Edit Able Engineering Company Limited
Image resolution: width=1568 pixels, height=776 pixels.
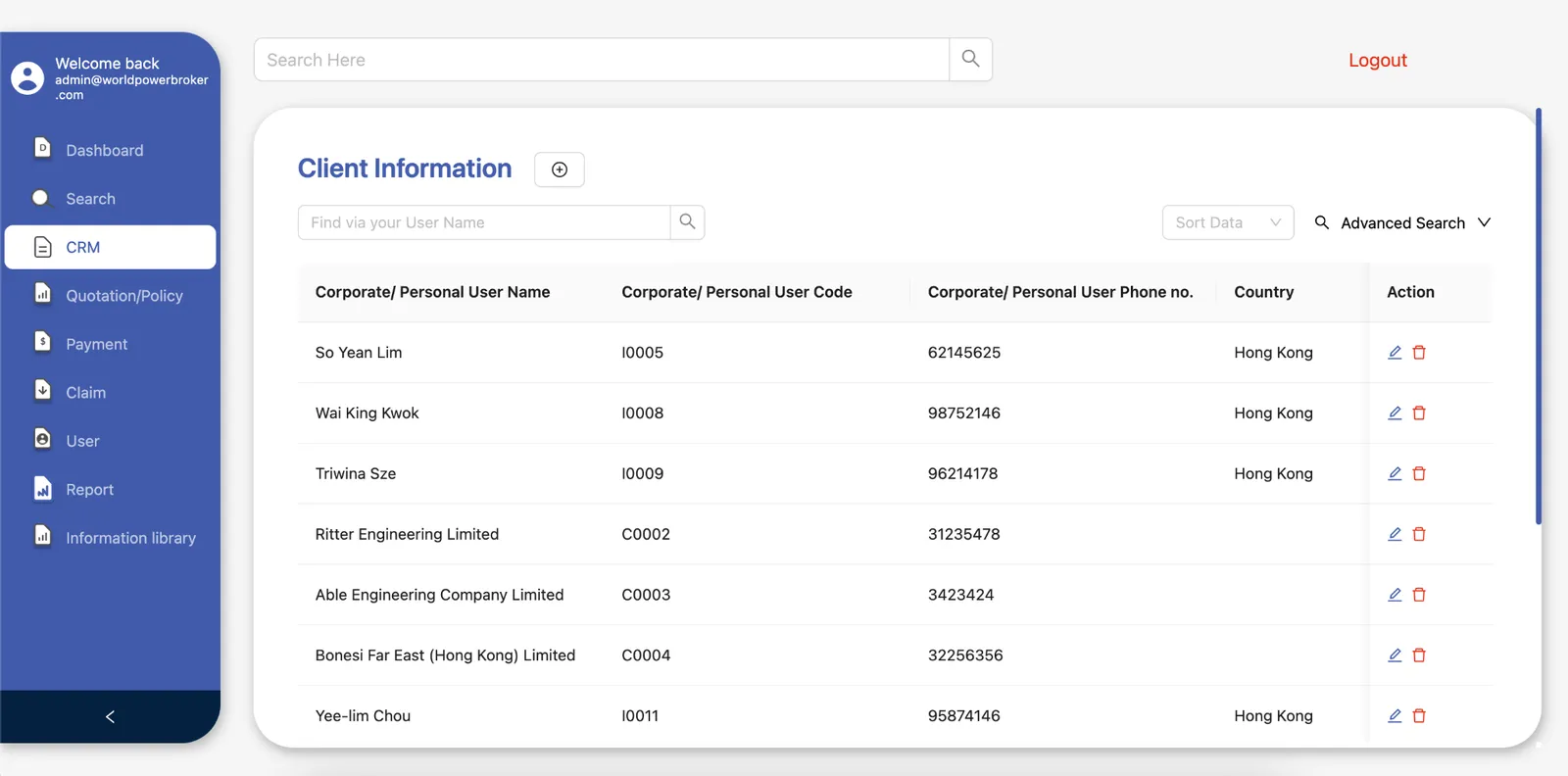[x=1395, y=595]
